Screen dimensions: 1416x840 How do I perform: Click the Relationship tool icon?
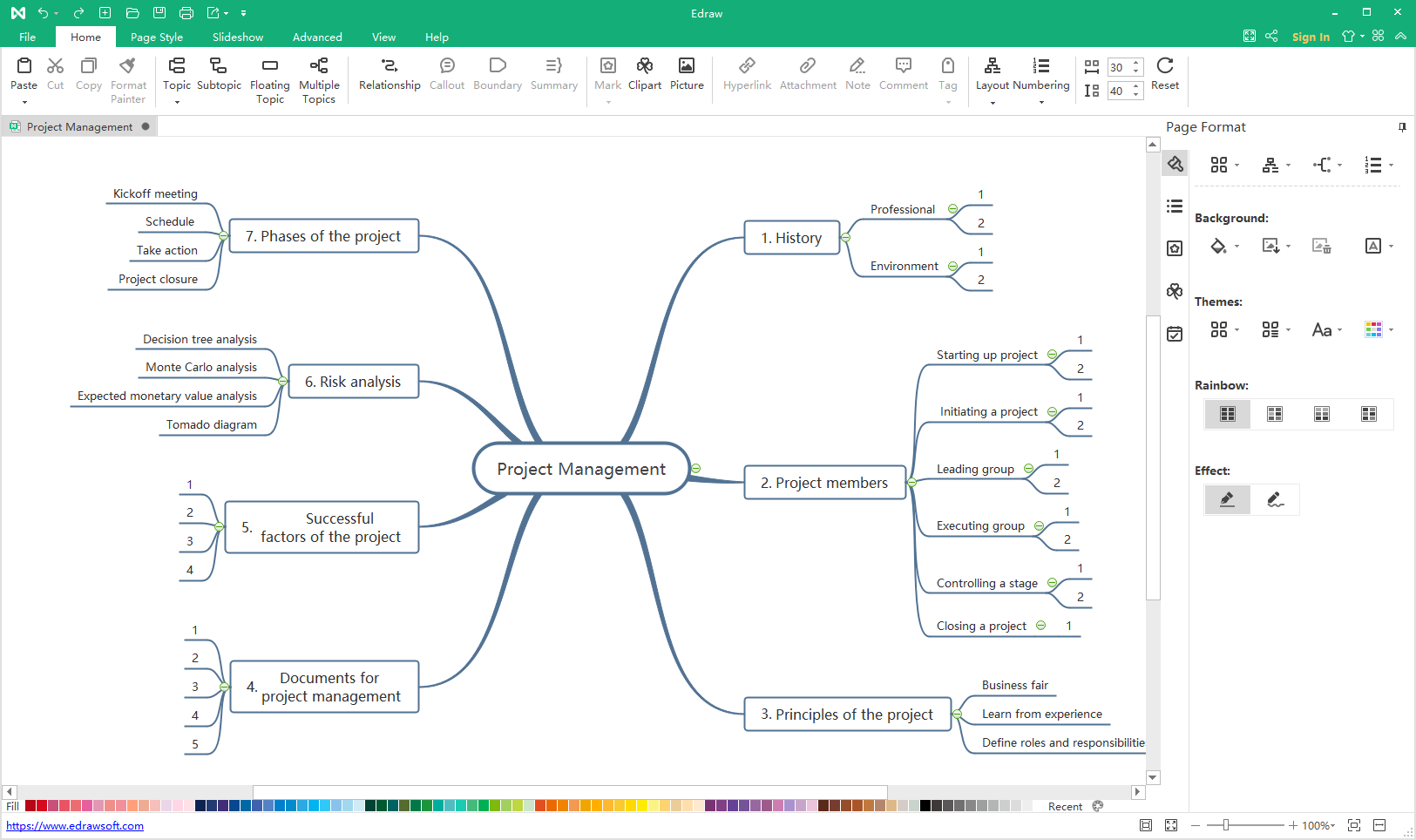pyautogui.click(x=390, y=66)
